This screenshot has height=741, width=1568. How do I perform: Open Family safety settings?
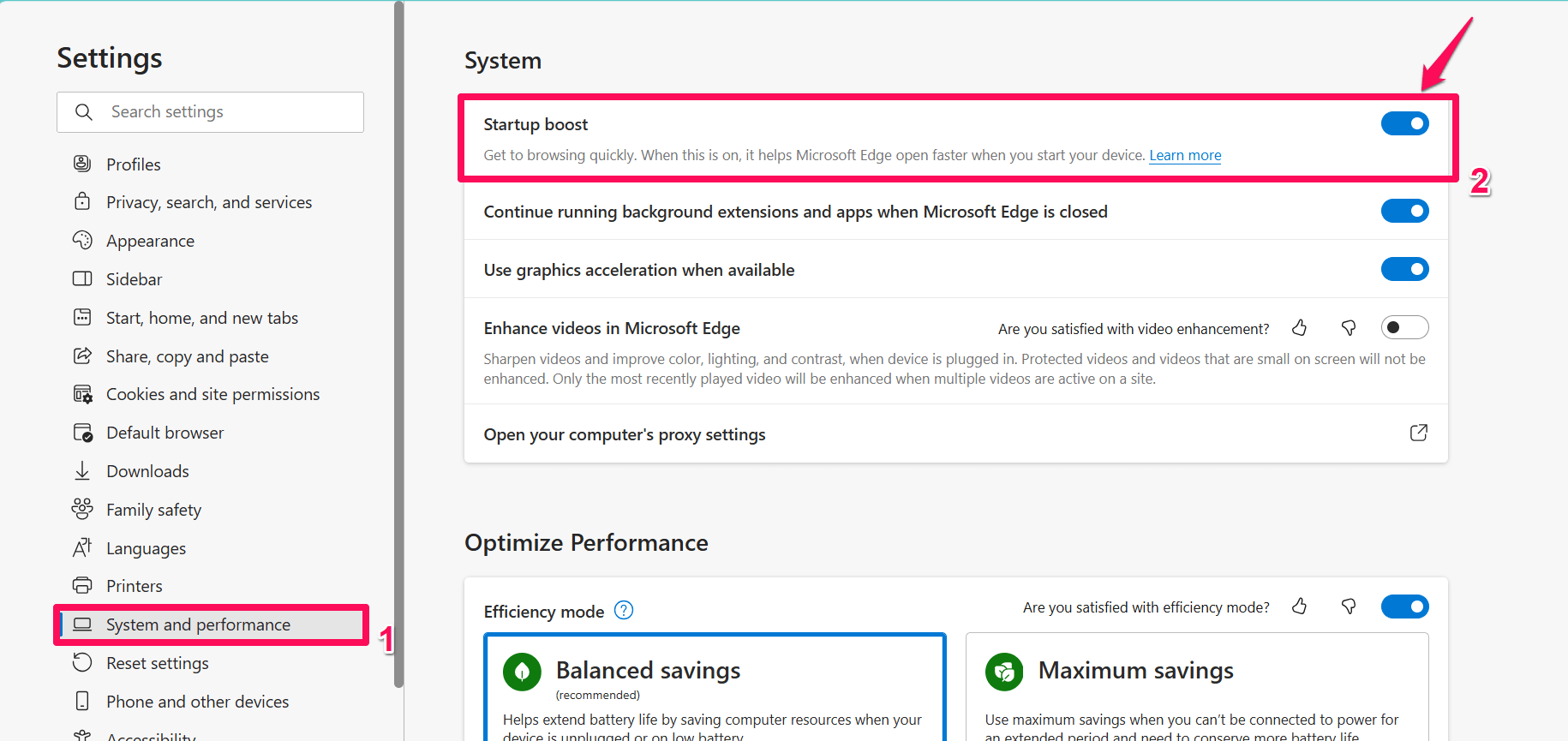tap(153, 510)
